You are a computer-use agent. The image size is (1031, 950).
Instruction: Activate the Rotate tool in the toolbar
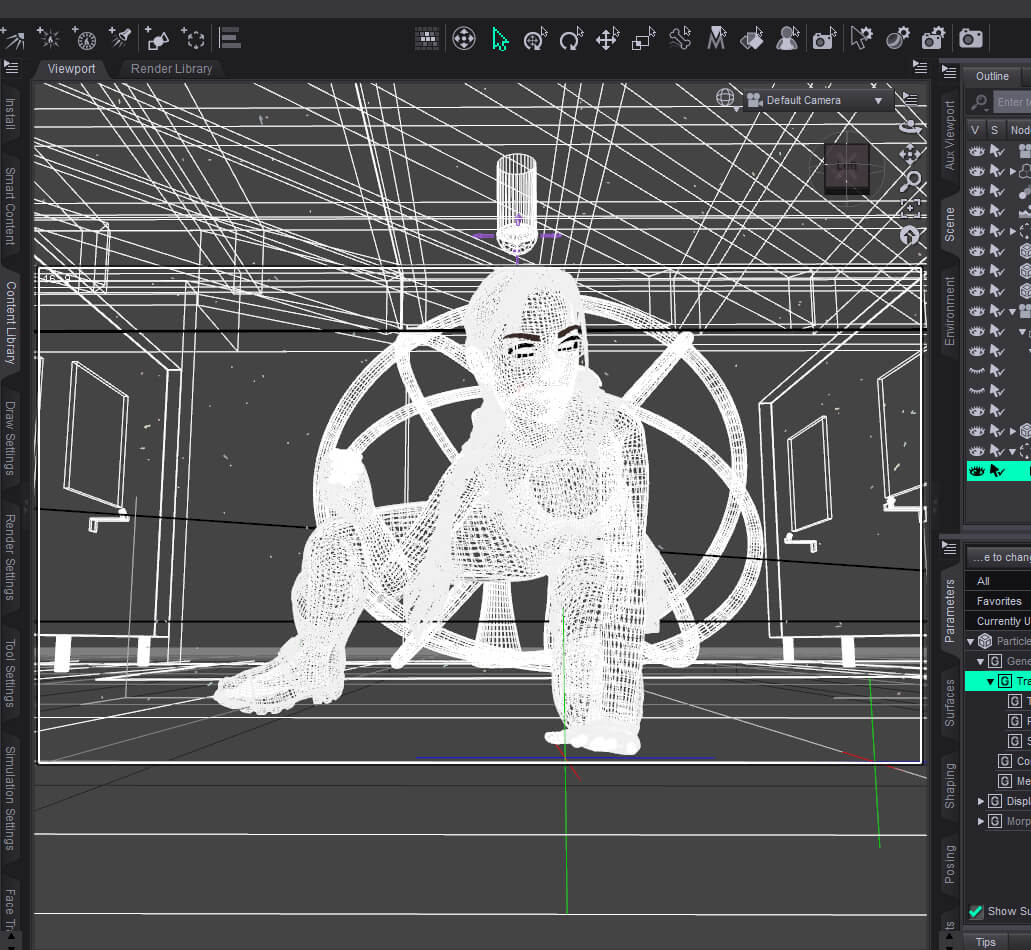tap(571, 39)
